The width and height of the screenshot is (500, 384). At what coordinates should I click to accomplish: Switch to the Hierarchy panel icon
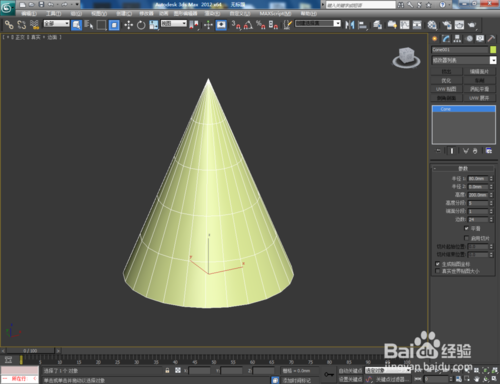(457, 39)
